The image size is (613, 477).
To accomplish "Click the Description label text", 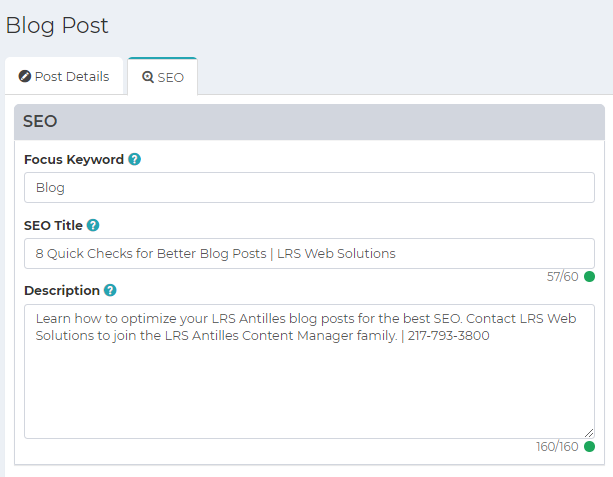I will pyautogui.click(x=62, y=291).
